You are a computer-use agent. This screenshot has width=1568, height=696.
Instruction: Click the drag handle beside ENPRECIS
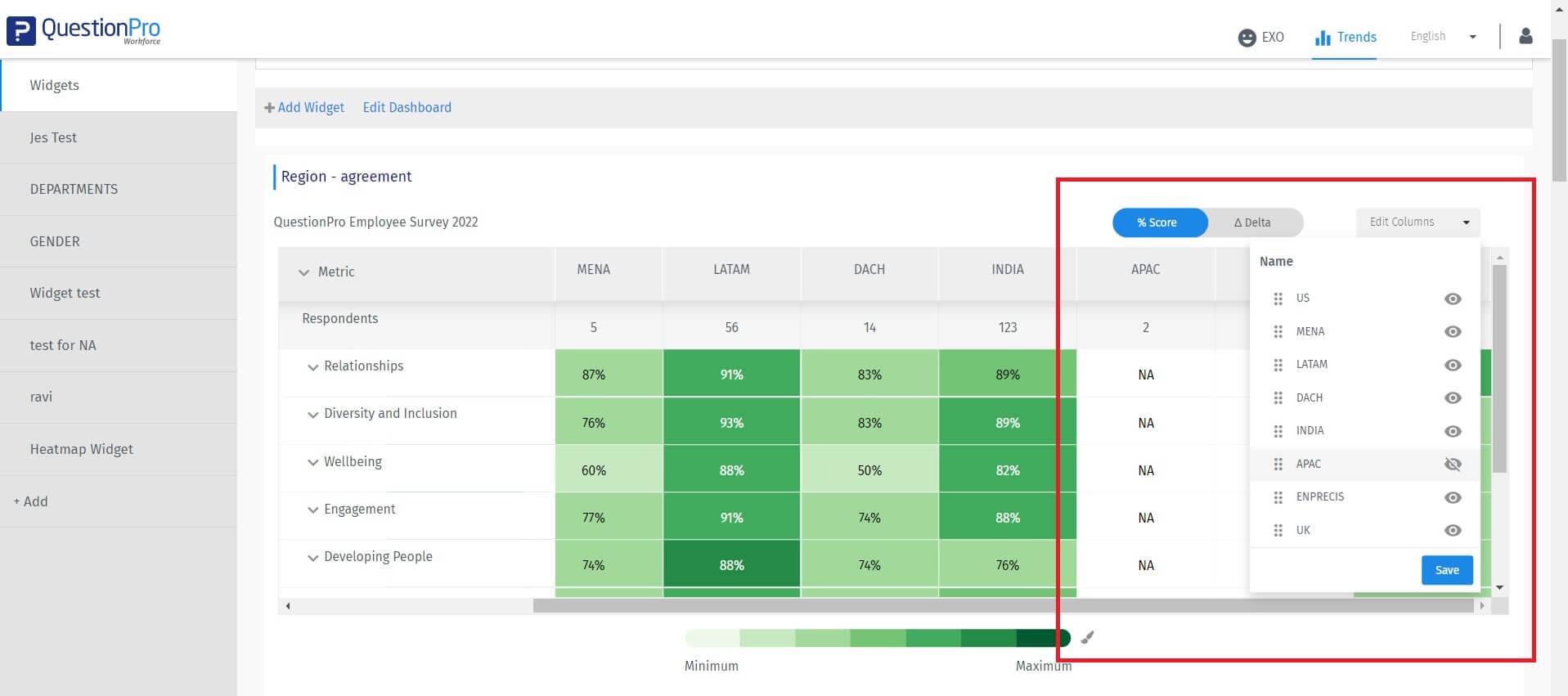click(1278, 497)
